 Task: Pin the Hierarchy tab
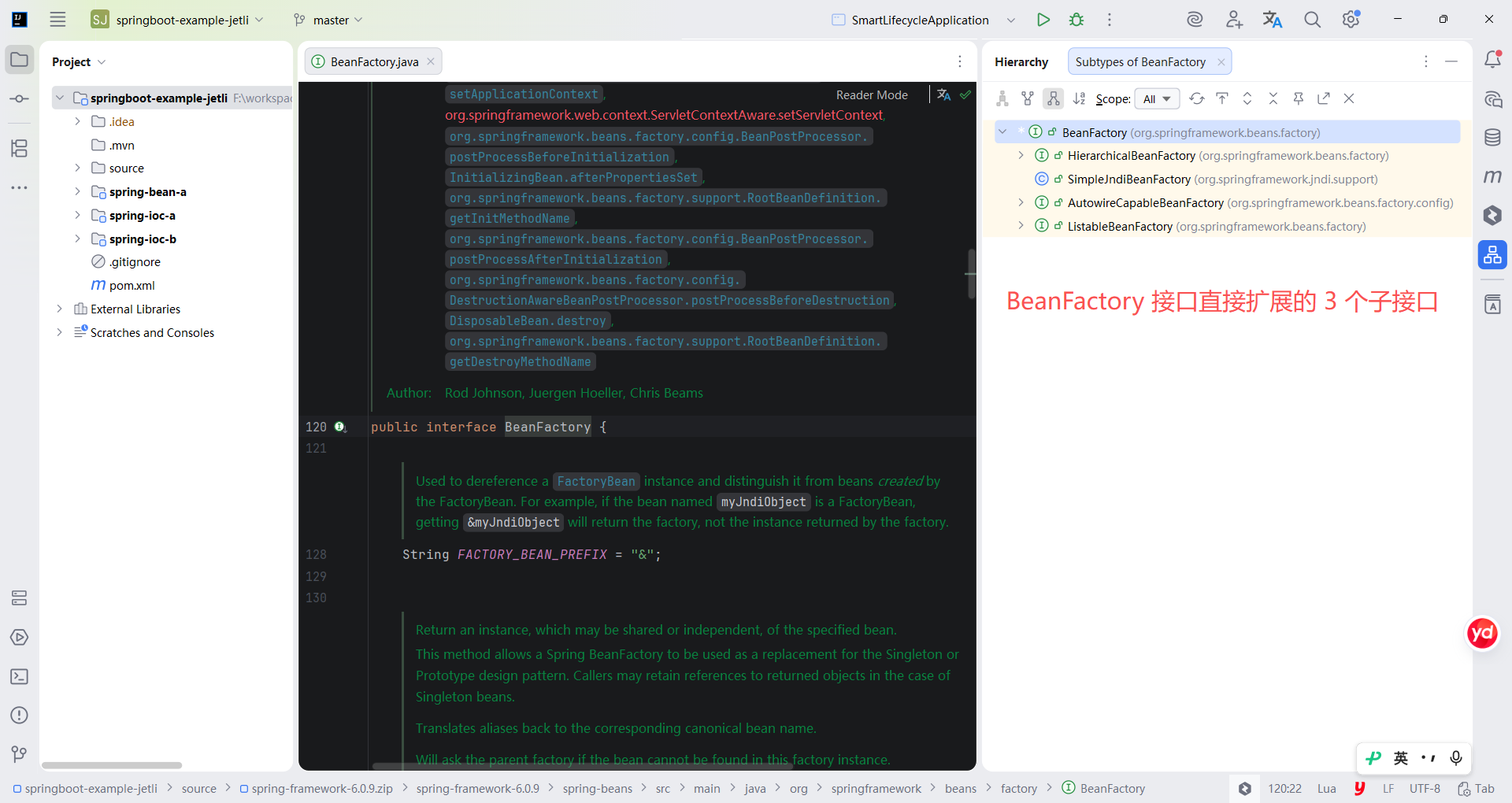(x=1298, y=98)
